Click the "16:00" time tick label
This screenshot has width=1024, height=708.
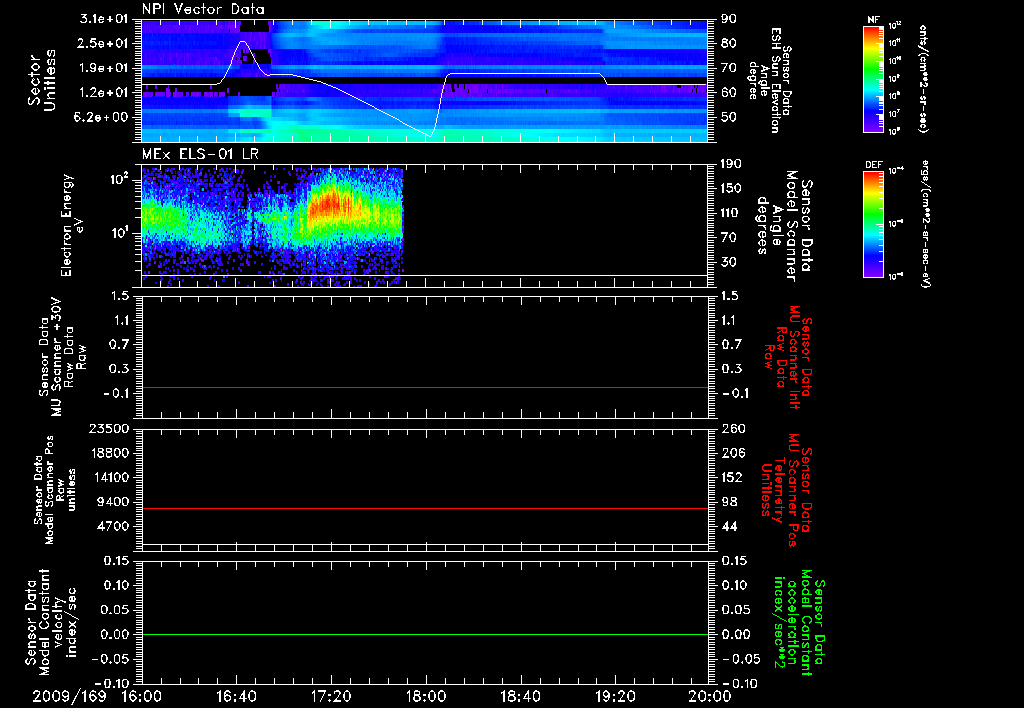point(142,696)
